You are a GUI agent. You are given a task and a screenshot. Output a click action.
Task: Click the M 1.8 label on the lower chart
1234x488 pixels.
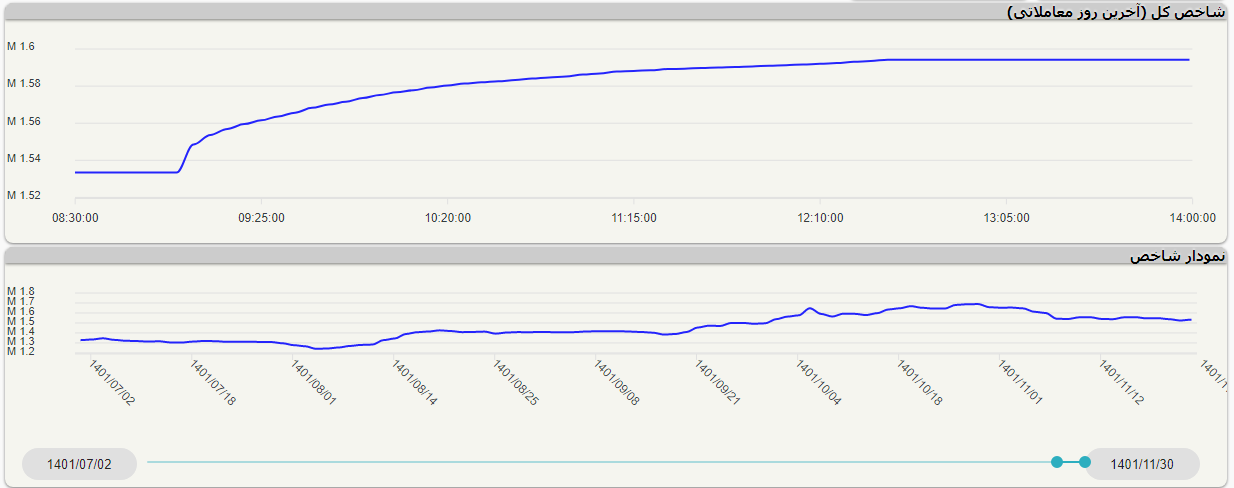coord(21,292)
